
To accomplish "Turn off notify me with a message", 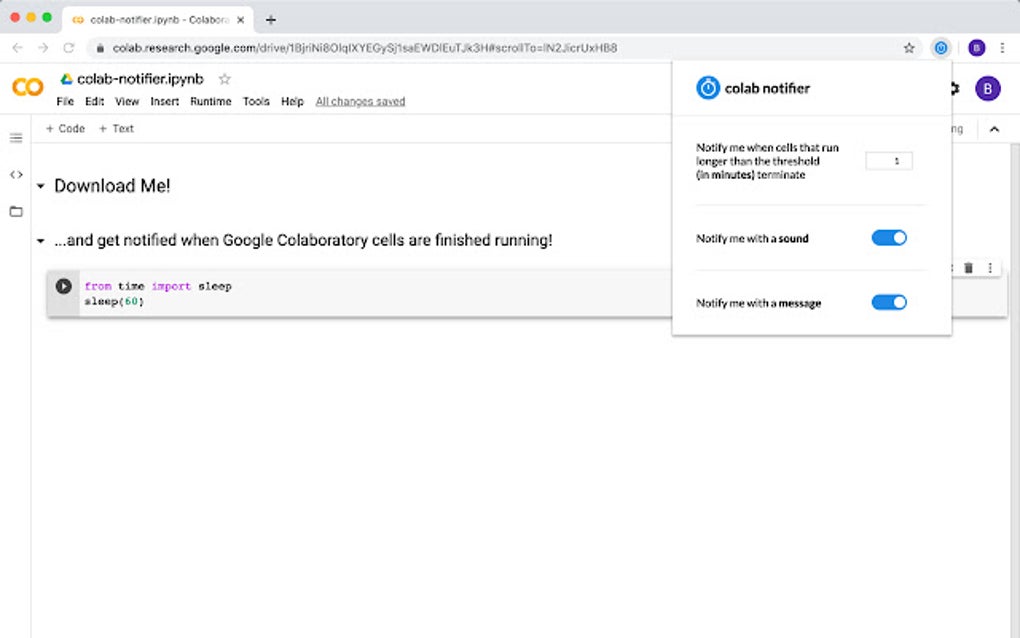I will [888, 302].
